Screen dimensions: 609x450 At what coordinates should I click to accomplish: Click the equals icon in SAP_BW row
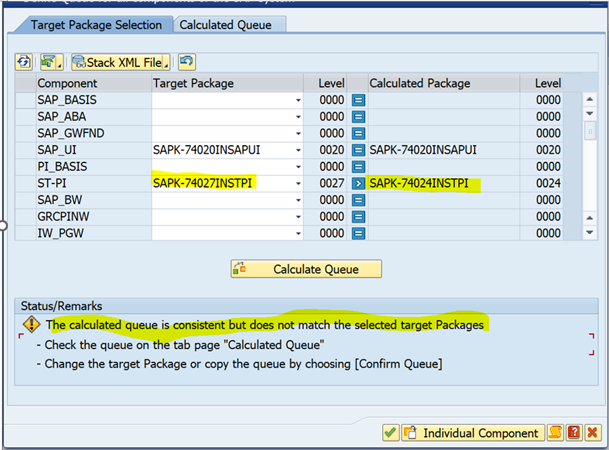tap(358, 200)
